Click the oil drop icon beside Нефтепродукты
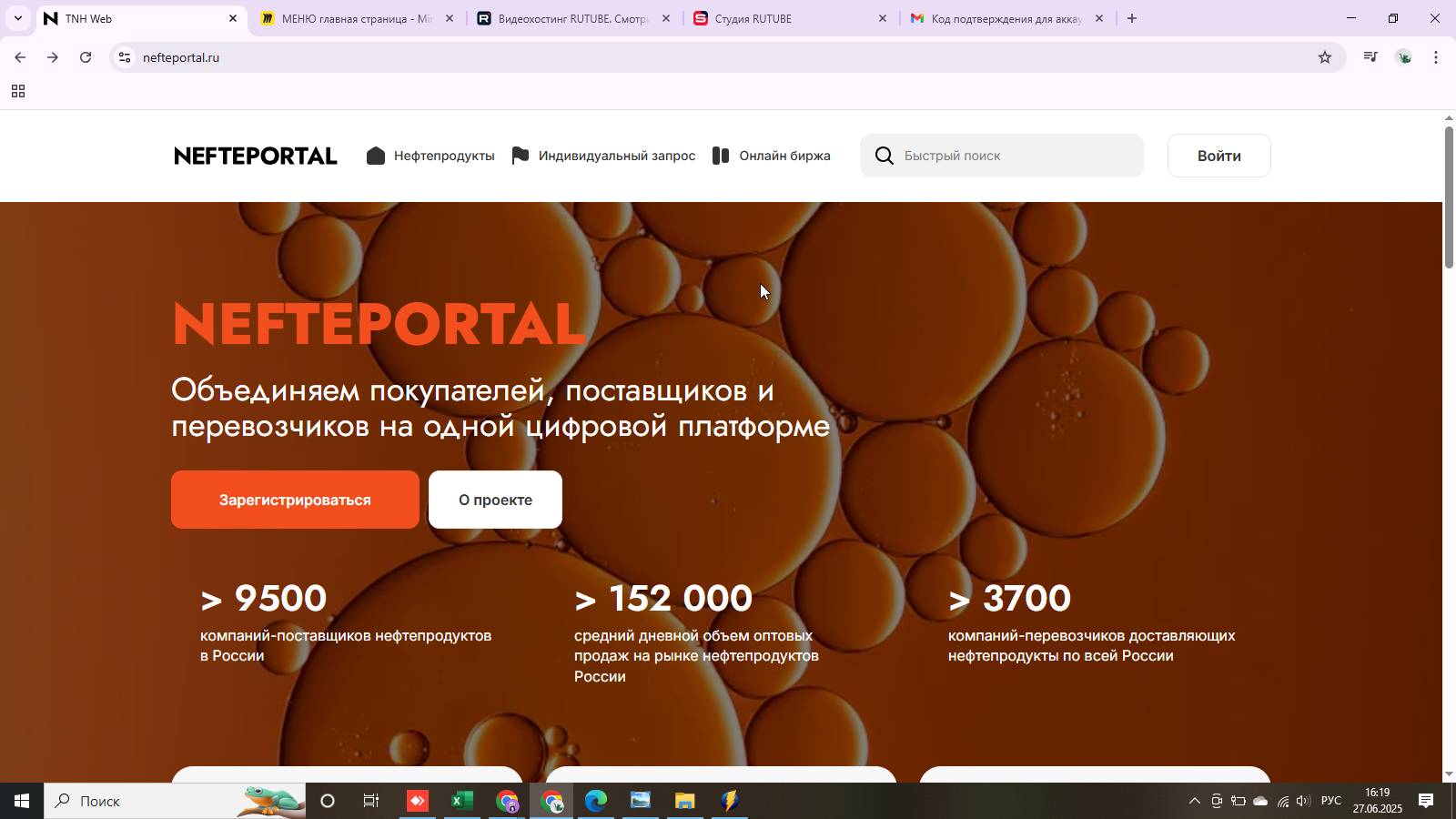 coord(376,156)
